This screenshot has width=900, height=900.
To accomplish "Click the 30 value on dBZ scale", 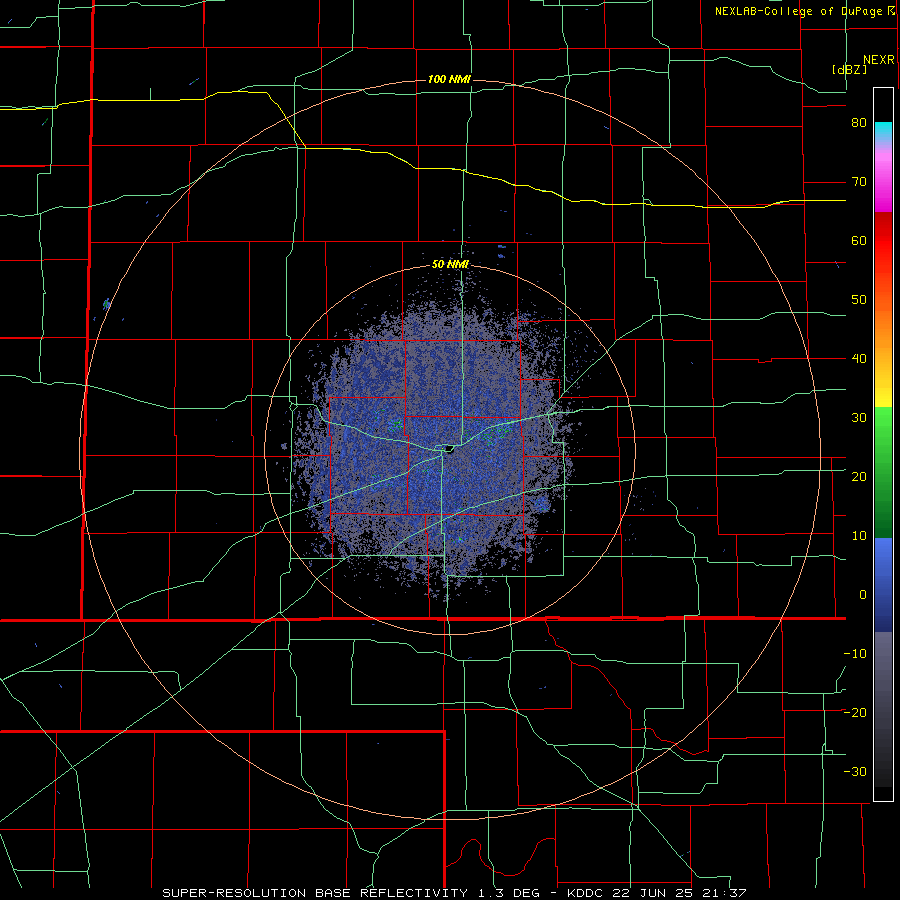I will point(859,418).
